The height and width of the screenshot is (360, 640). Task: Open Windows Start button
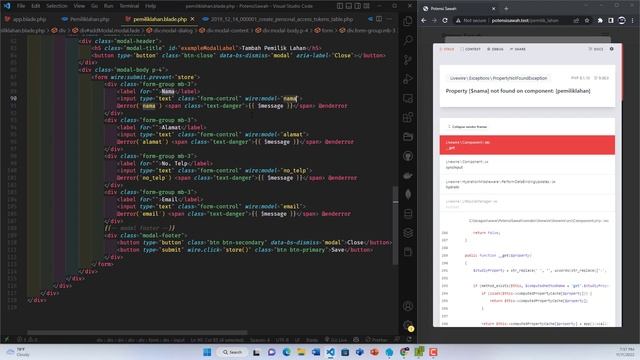207,352
